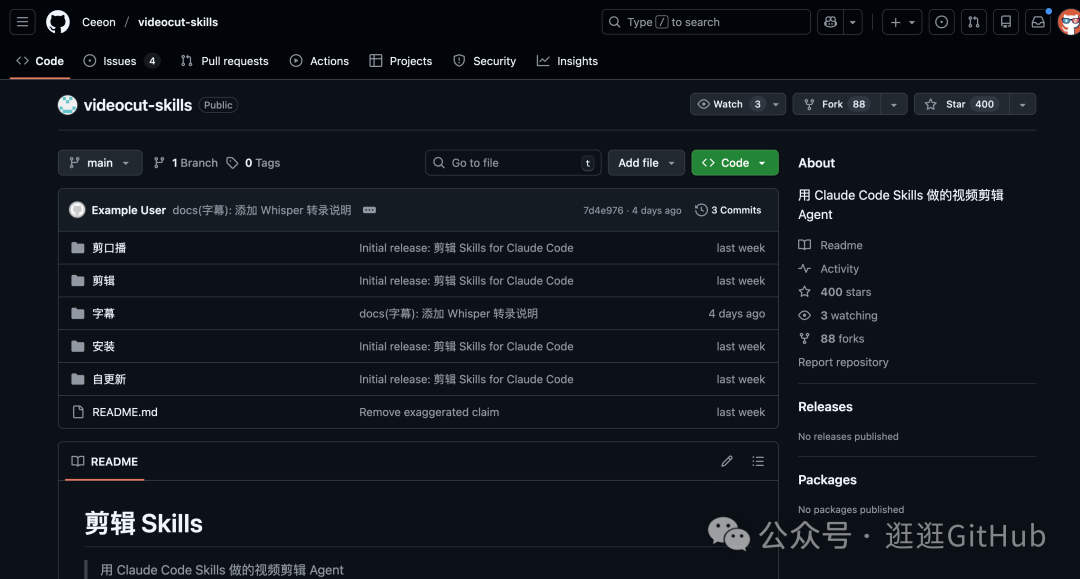Image resolution: width=1080 pixels, height=579 pixels.
Task: Click the Go to file search field
Action: click(x=514, y=163)
